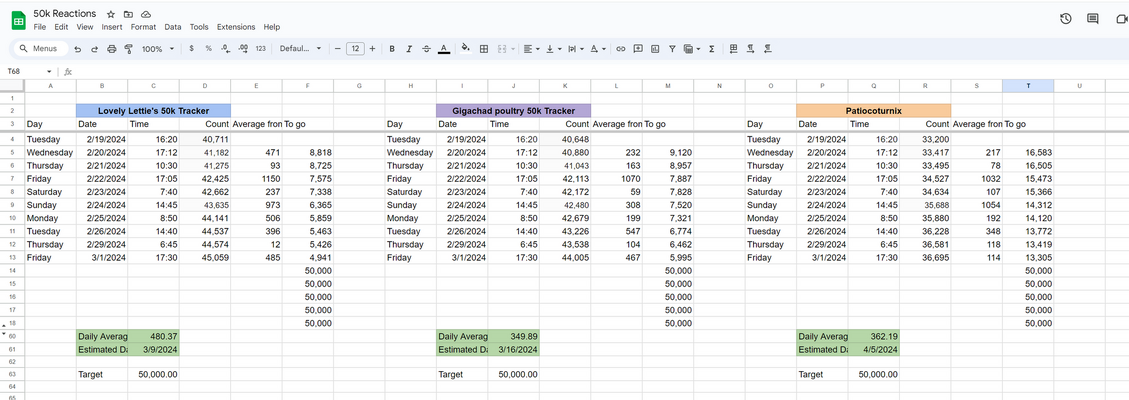Image resolution: width=1129 pixels, height=400 pixels.
Task: Open version history clock icon
Action: point(1066,19)
